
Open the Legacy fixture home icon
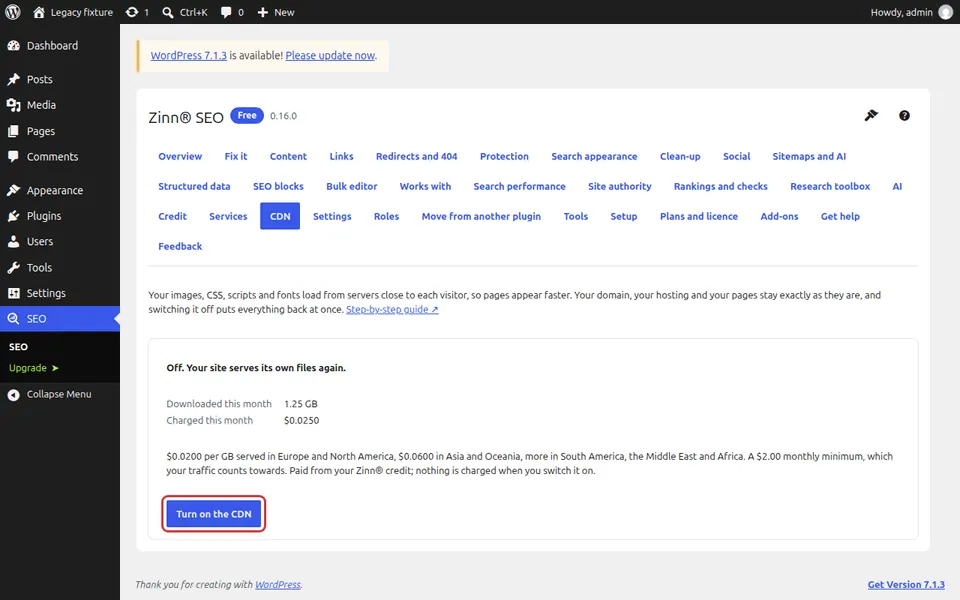(39, 12)
